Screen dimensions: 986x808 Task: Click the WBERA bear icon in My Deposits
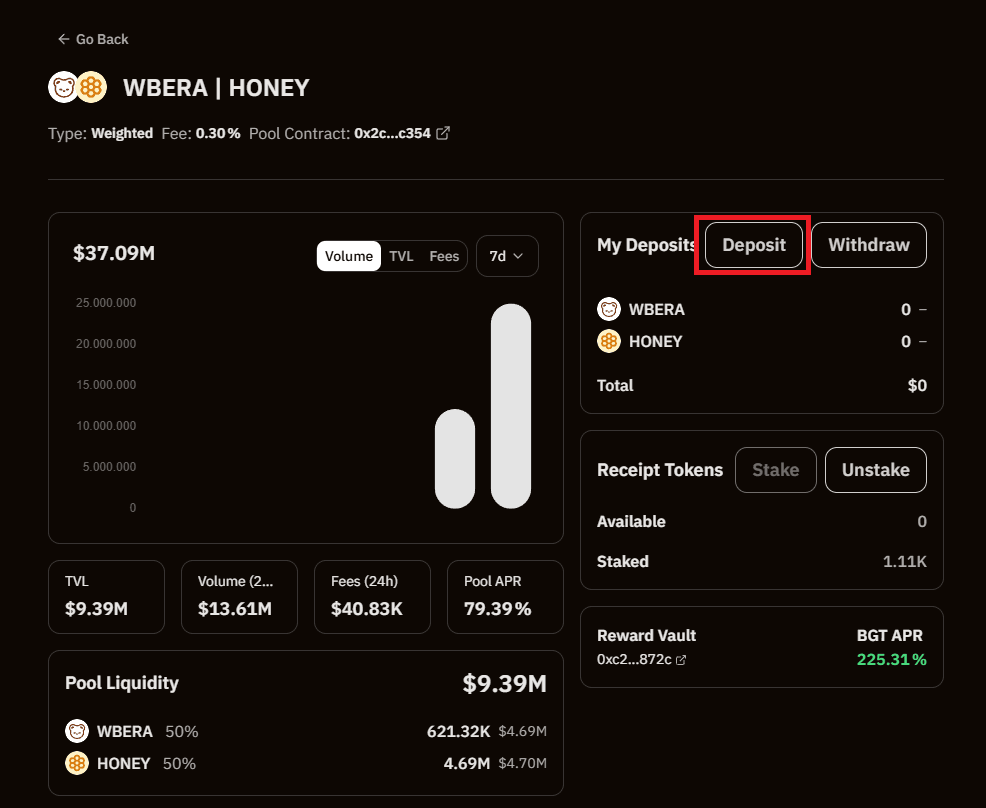[x=609, y=309]
